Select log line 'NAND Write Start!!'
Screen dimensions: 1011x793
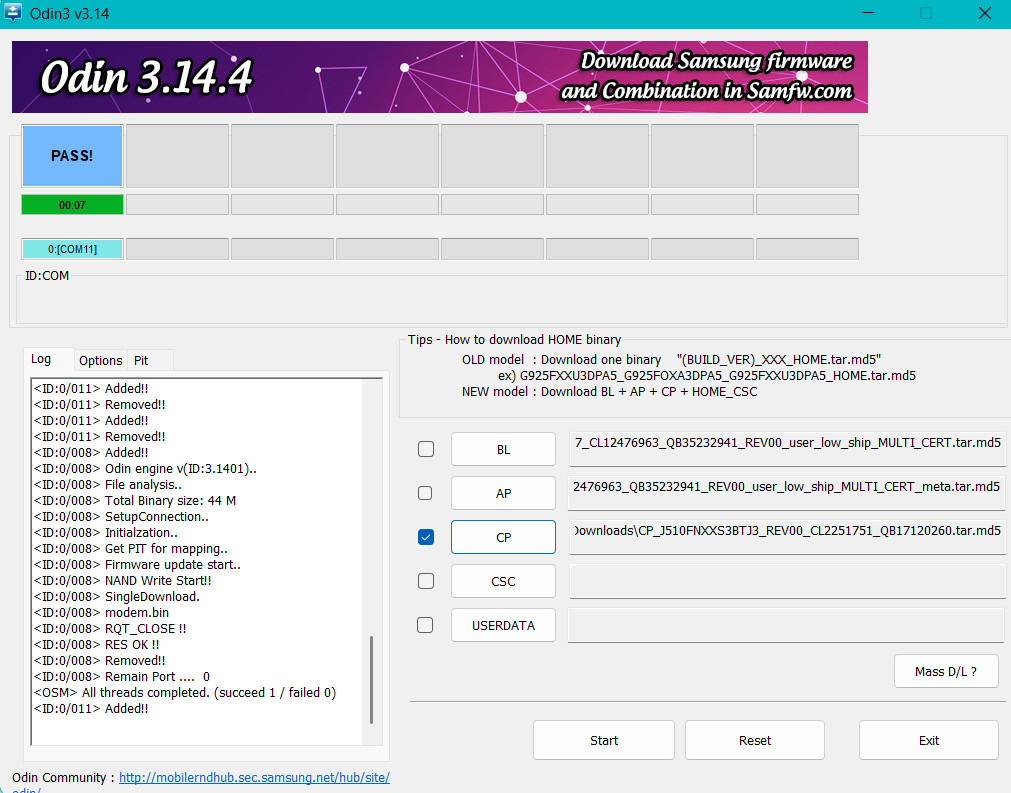[123, 580]
